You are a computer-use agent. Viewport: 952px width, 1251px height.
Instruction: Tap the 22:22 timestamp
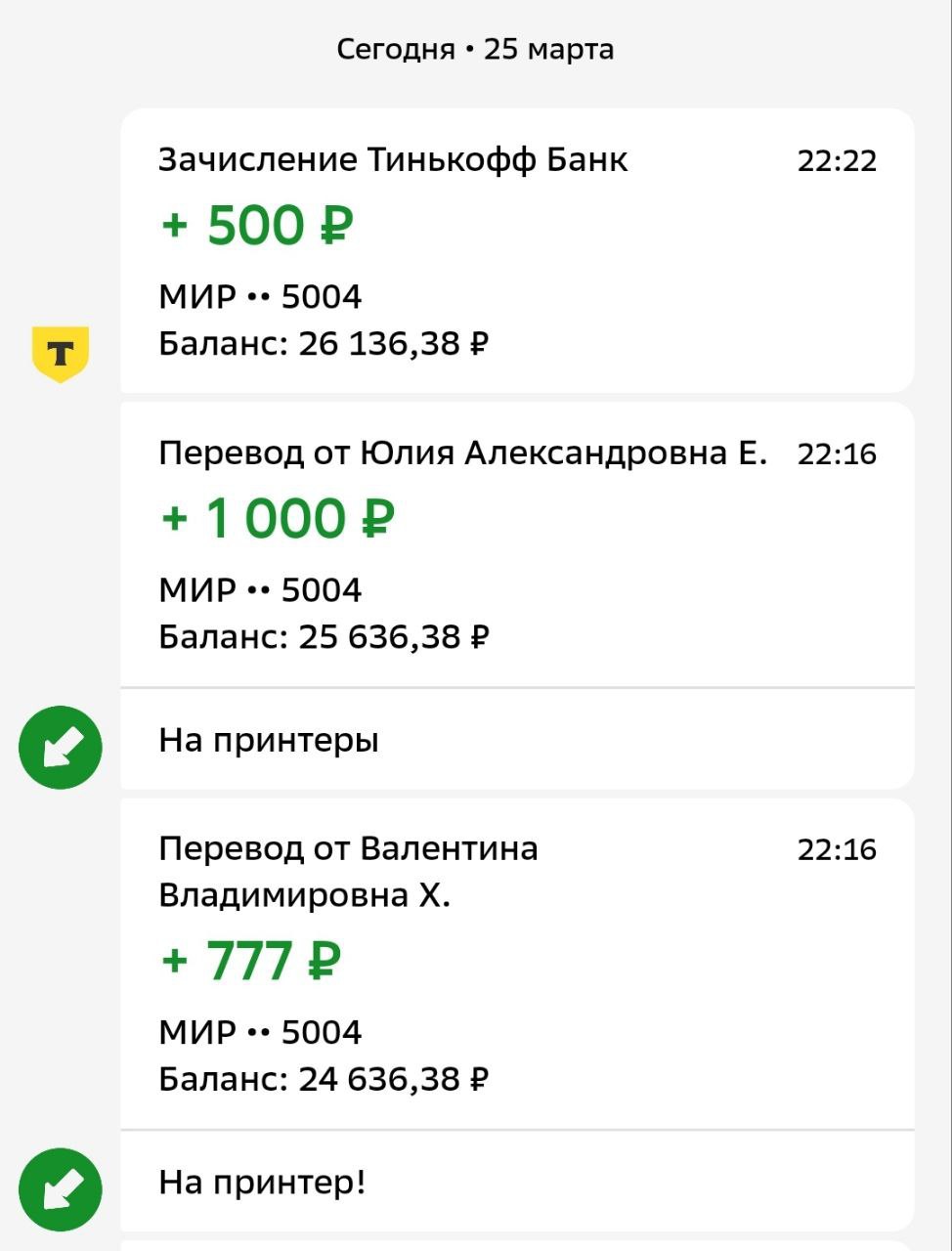pos(837,160)
